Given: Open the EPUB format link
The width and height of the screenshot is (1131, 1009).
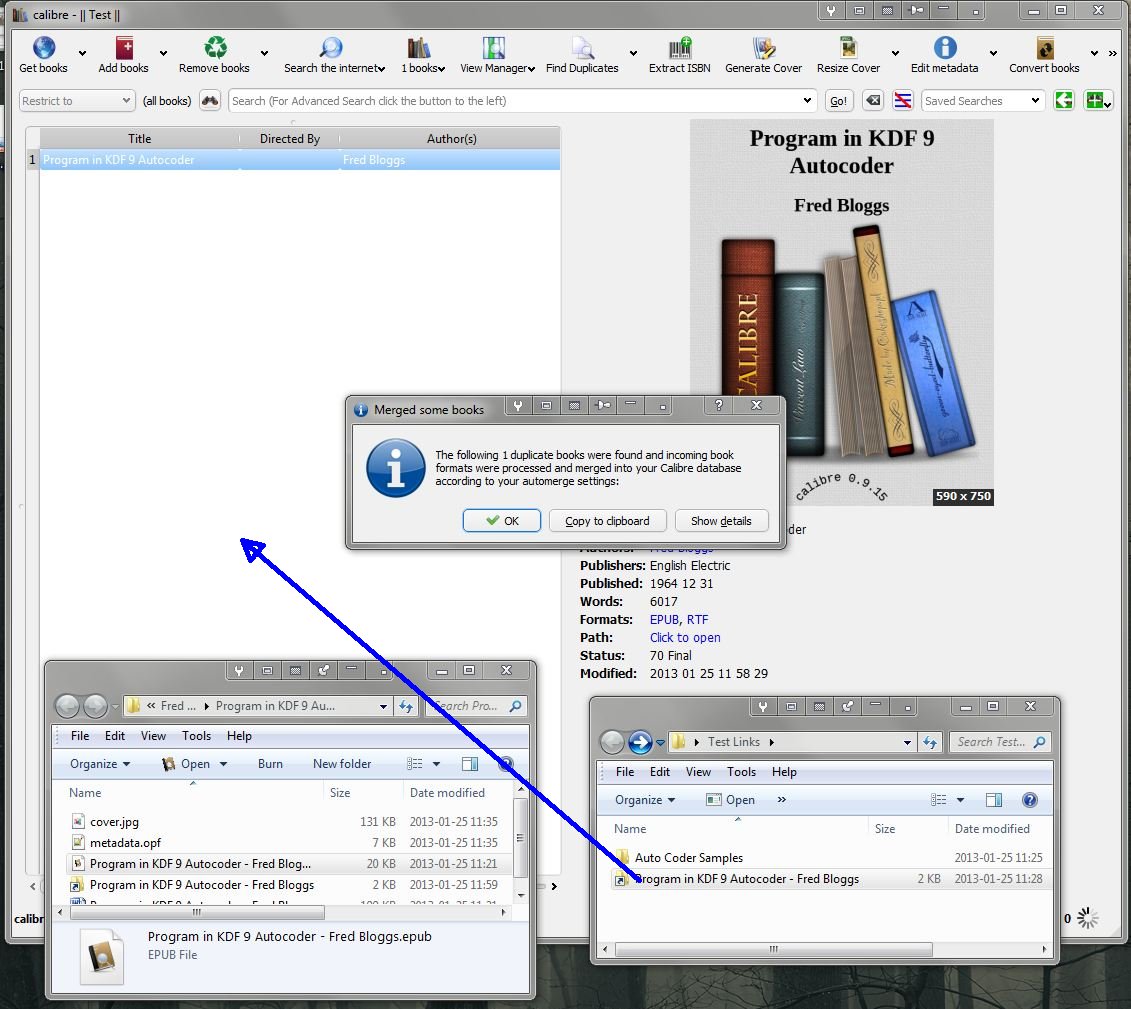Looking at the screenshot, I should pos(664,620).
